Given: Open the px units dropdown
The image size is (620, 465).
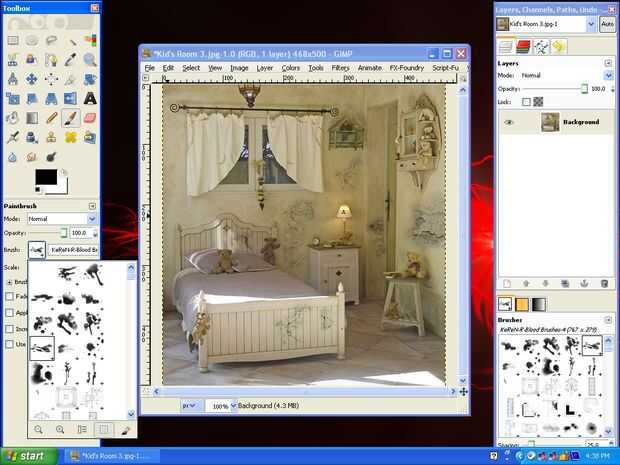Looking at the screenshot, I should click(190, 406).
